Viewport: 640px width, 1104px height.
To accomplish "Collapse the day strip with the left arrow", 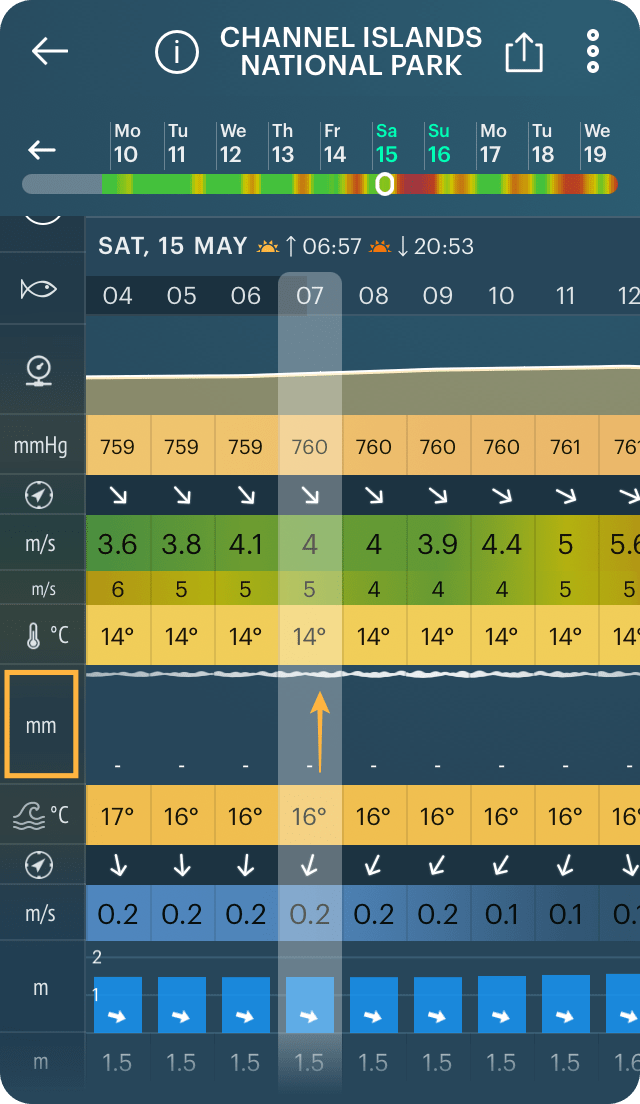I will tap(40, 149).
